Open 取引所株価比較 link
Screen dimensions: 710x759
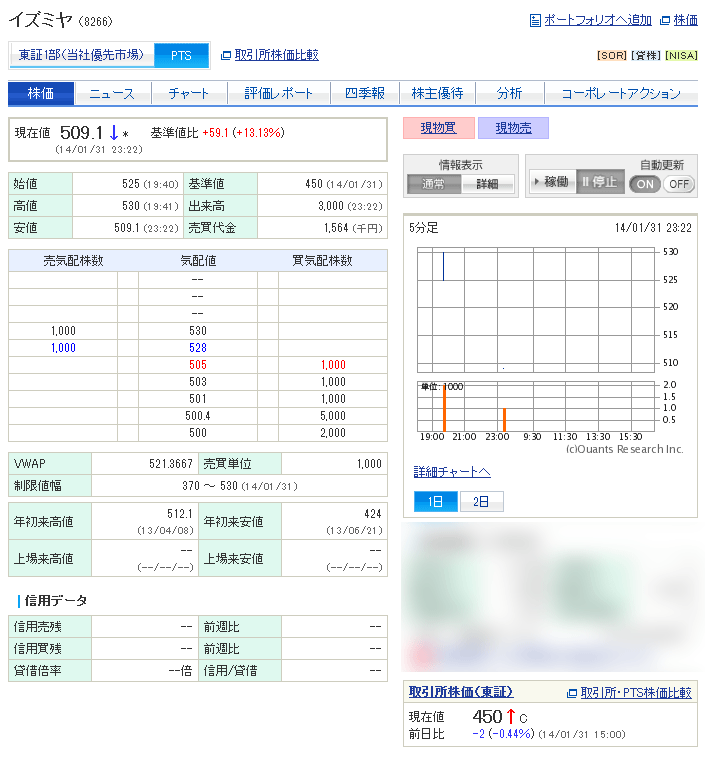(276, 55)
